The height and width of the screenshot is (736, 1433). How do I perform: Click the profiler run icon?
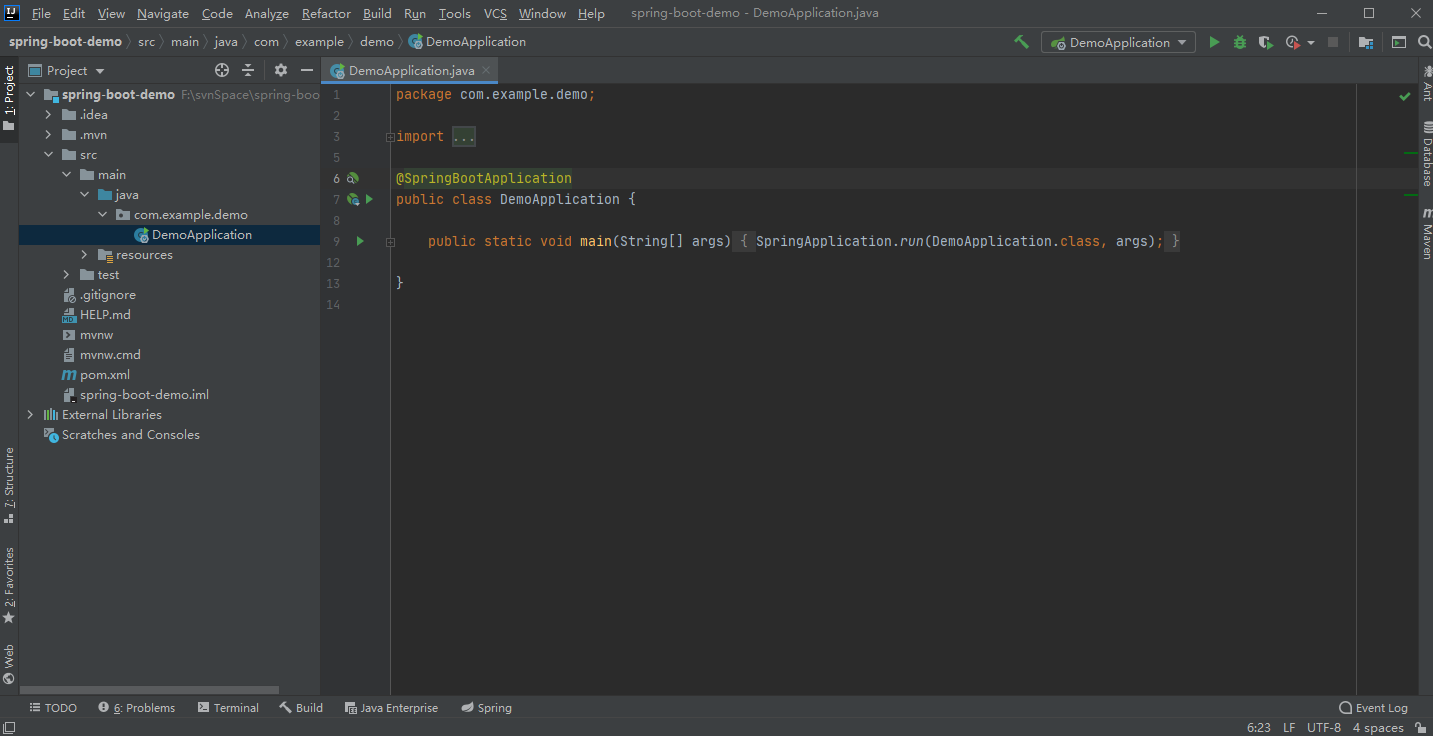pos(1292,42)
